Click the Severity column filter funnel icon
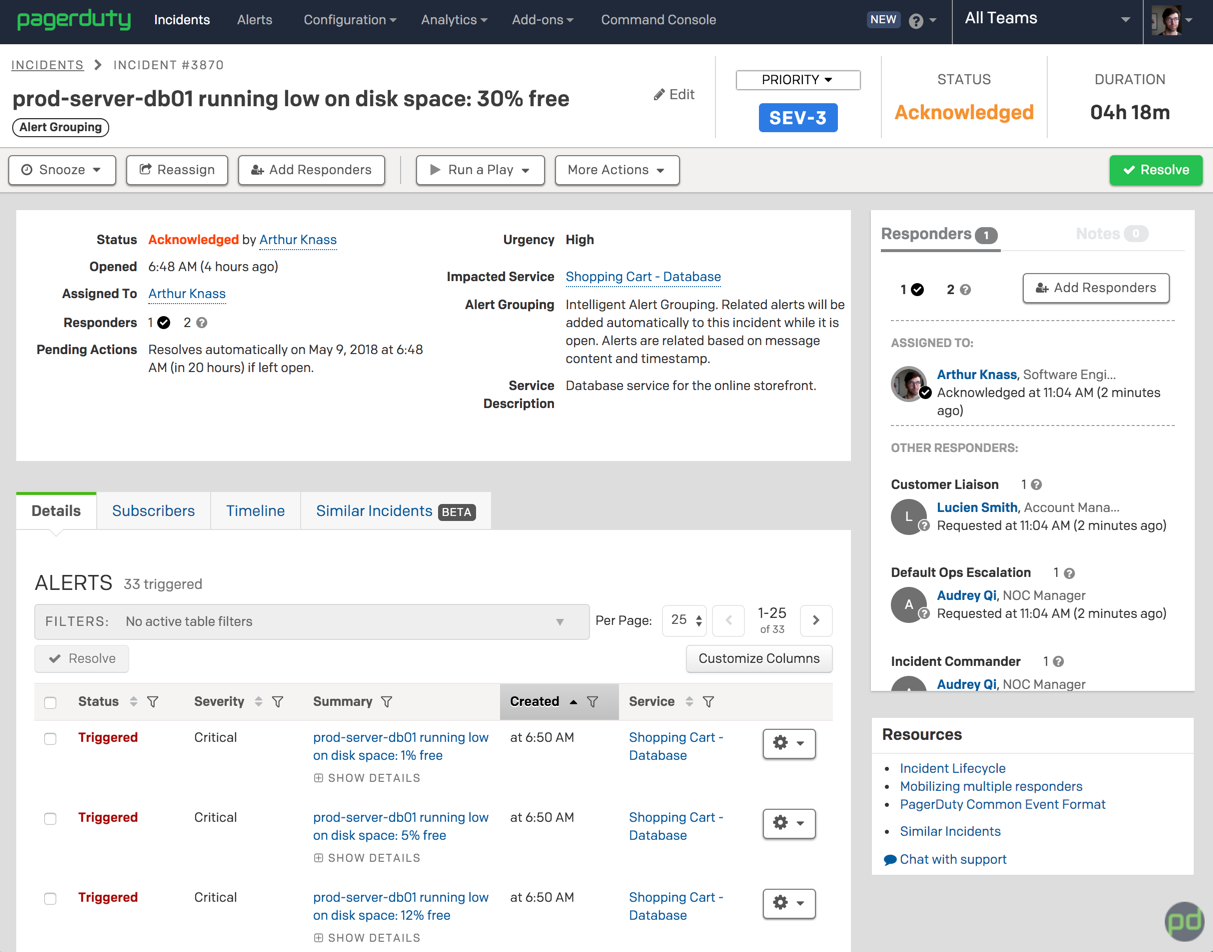Image resolution: width=1213 pixels, height=952 pixels. pos(278,702)
